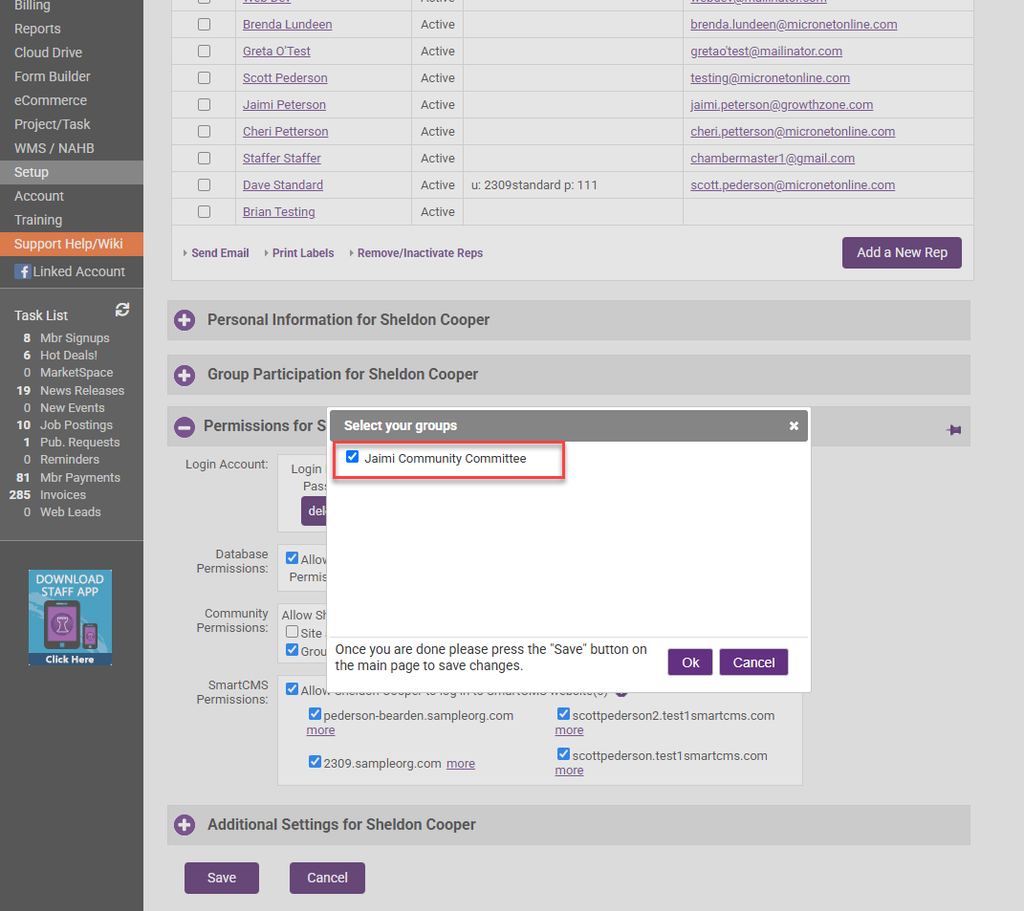
Task: Expand Personal Information for Sheldon Cooper
Action: click(x=184, y=320)
